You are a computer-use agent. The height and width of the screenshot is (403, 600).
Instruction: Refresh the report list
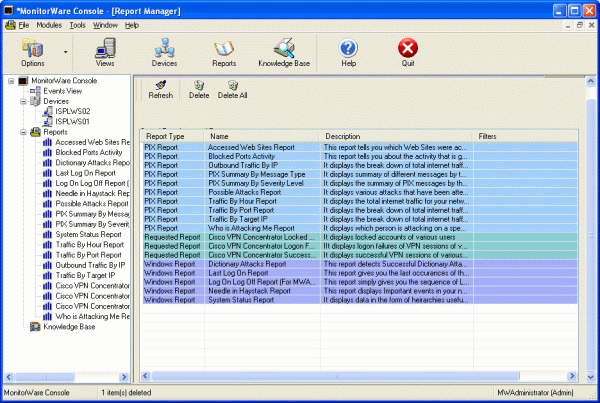[x=160, y=89]
